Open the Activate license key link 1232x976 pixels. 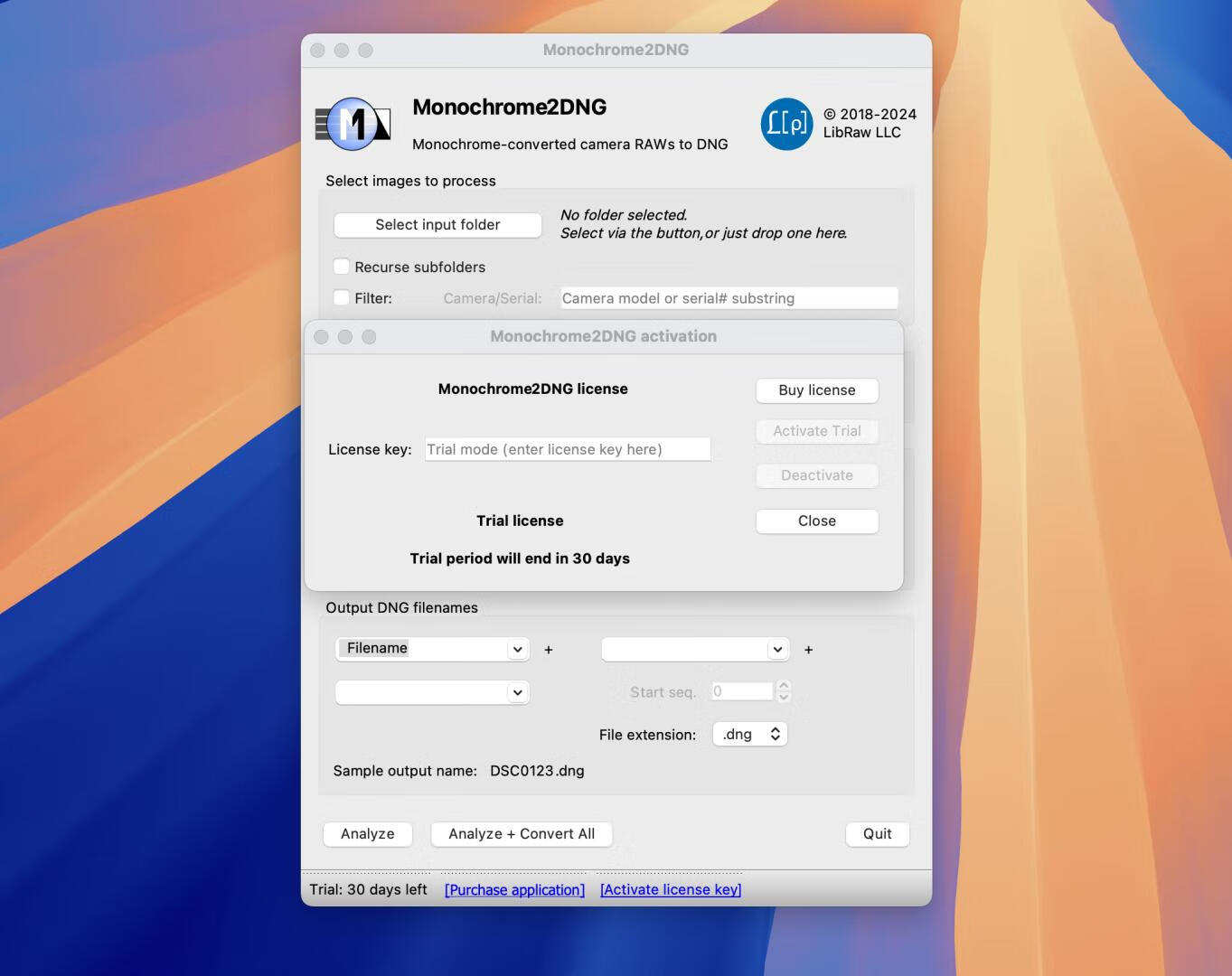click(x=671, y=890)
